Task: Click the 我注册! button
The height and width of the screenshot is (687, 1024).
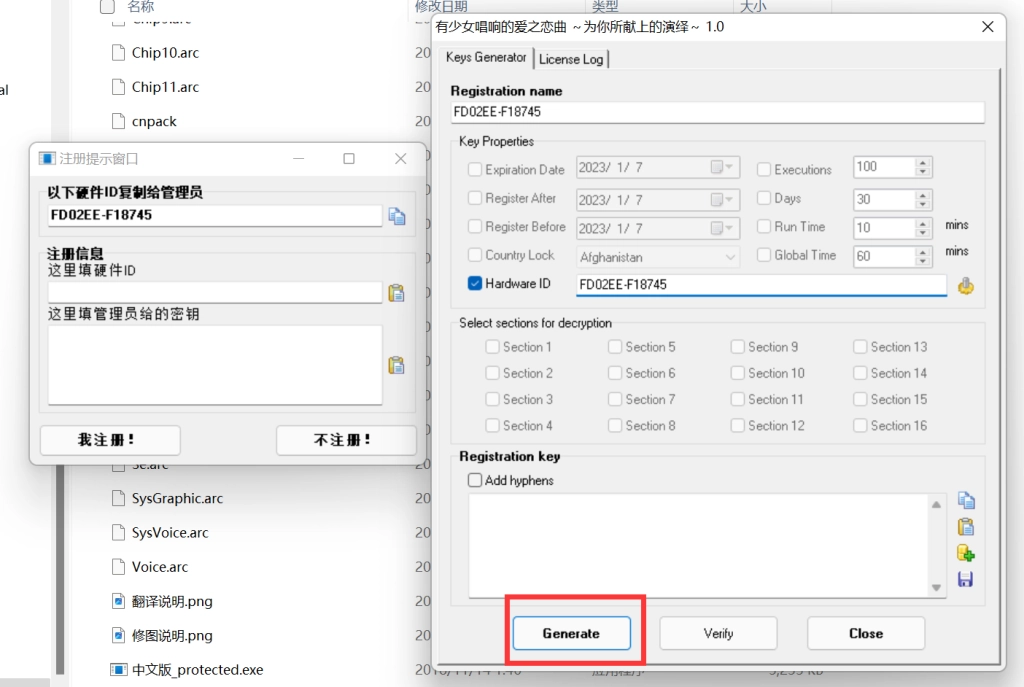Action: point(110,440)
